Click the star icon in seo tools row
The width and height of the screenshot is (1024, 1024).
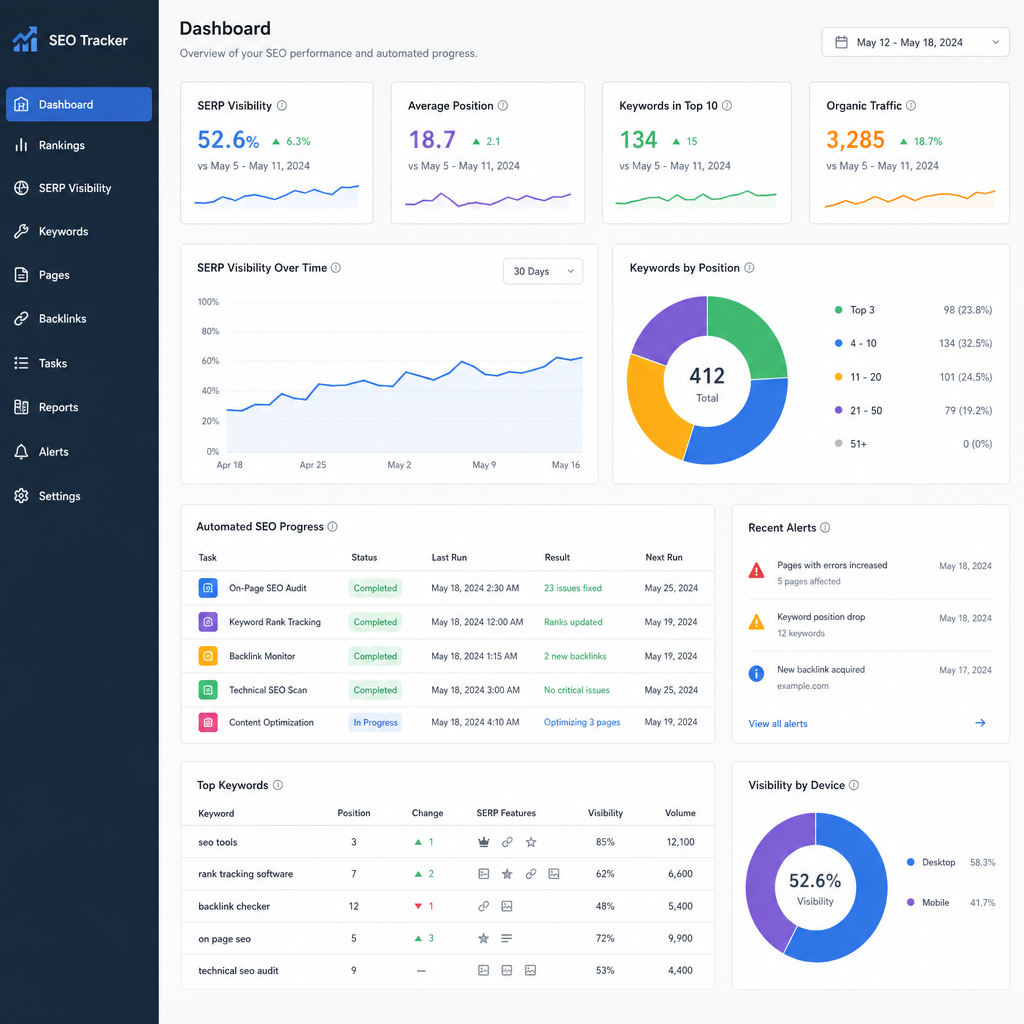coord(531,842)
